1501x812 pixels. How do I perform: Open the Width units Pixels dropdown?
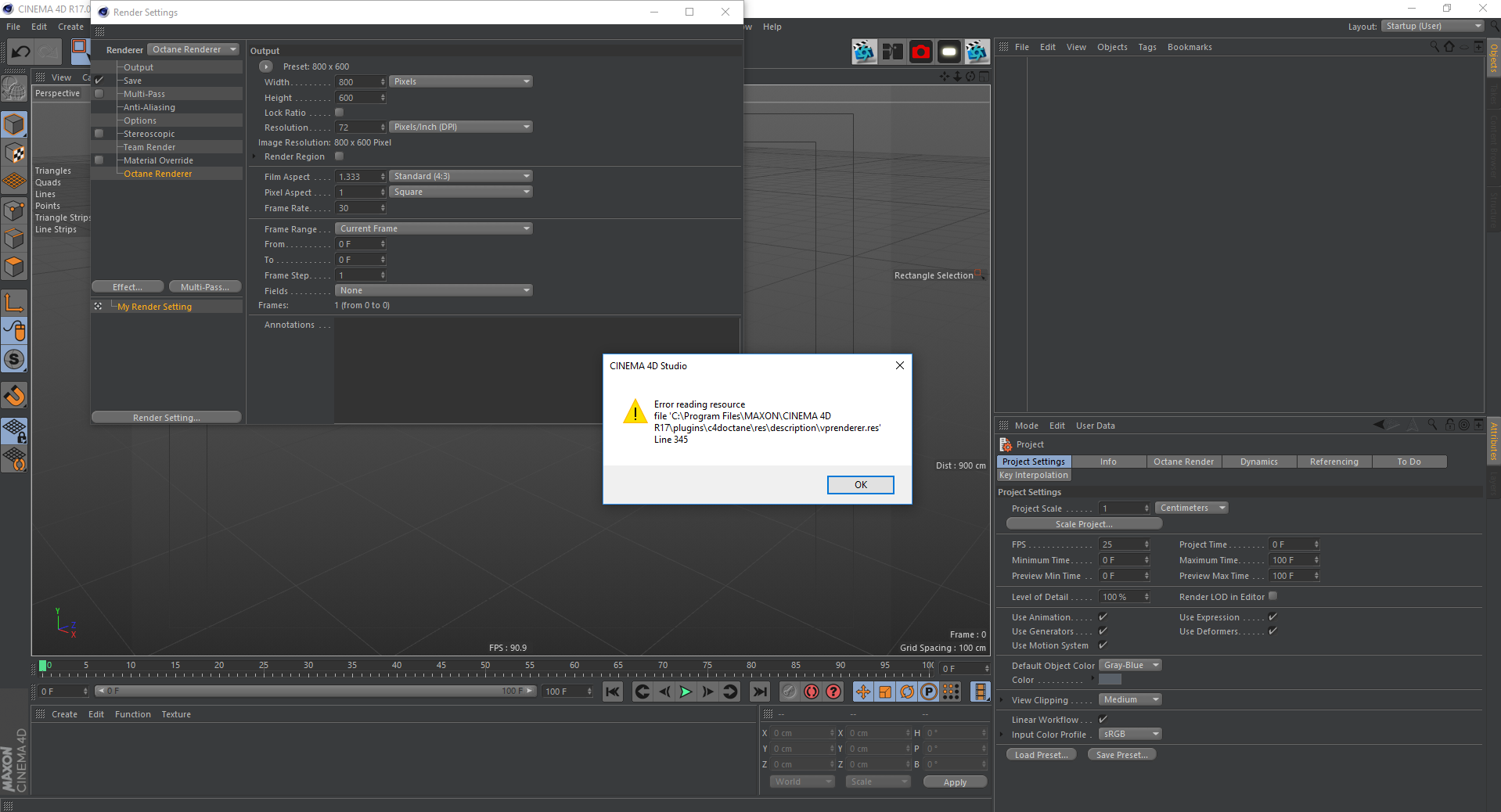click(x=461, y=81)
